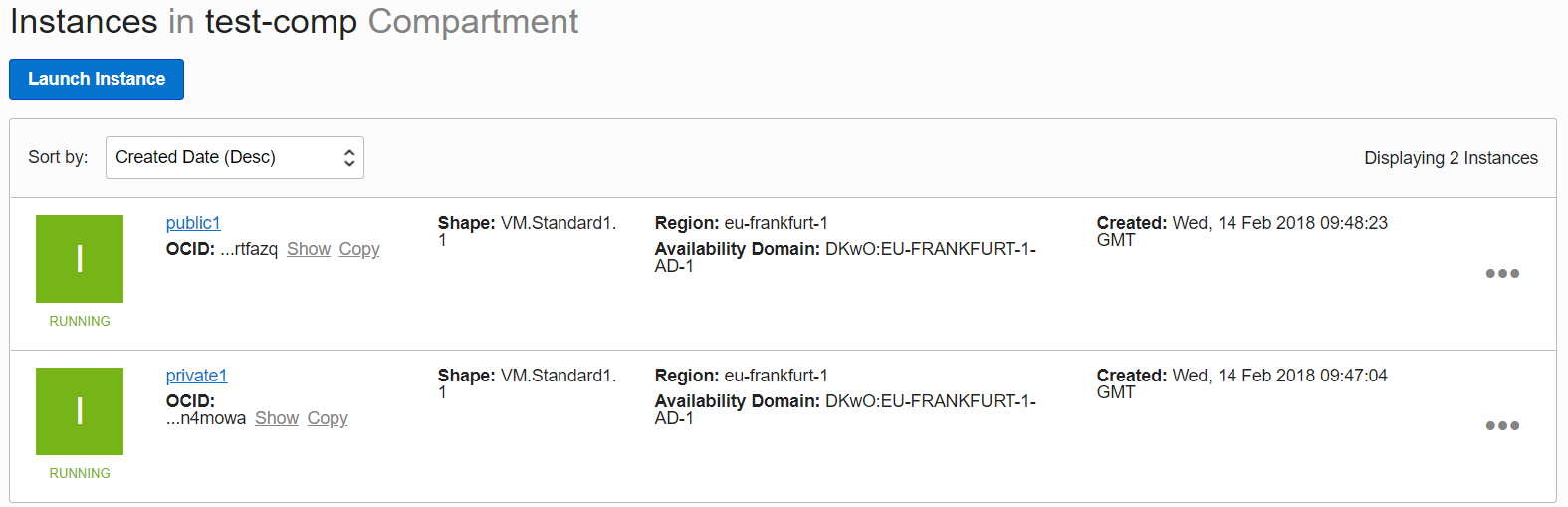Click the green instance icon for public1
The width and height of the screenshot is (1568, 507).
tap(80, 259)
